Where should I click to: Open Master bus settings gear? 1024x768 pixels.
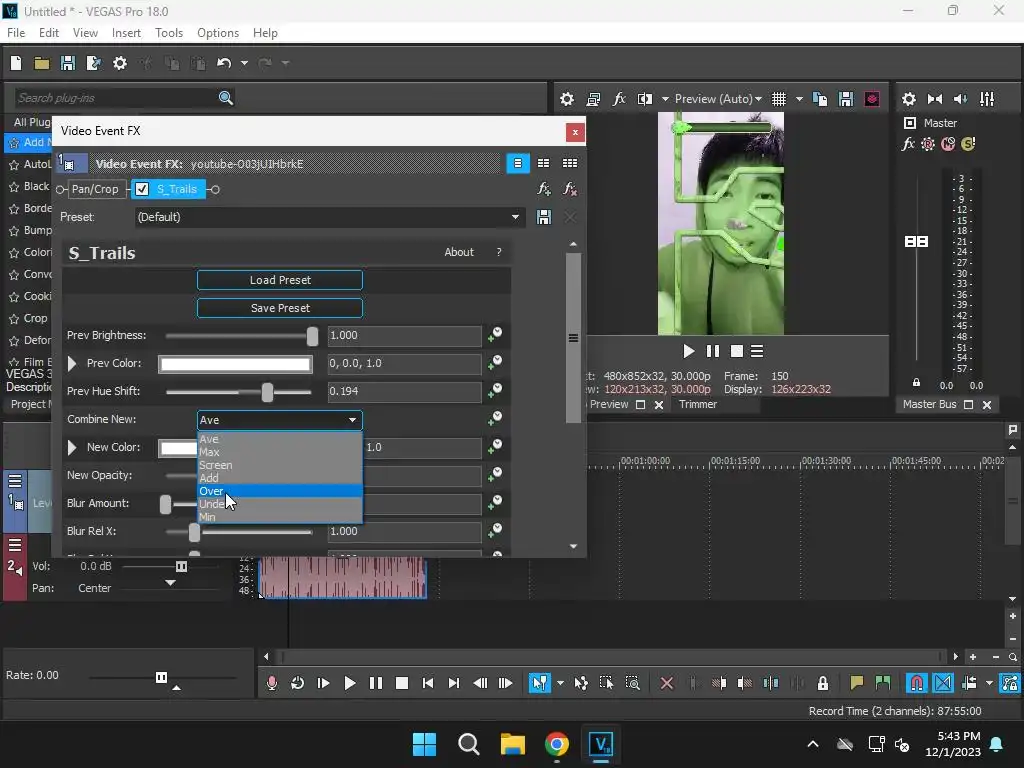point(908,99)
